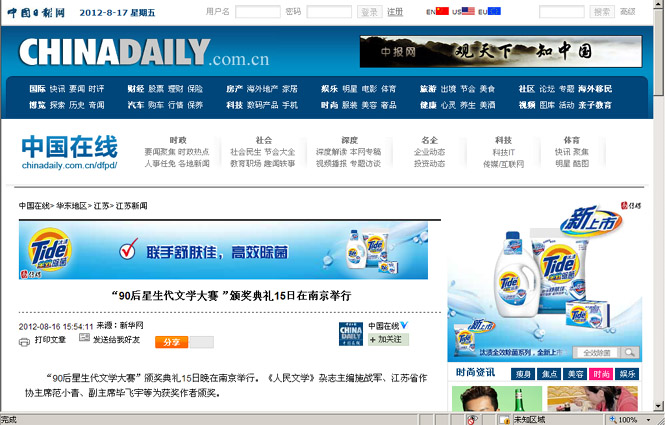
Task: Click the 搜索 search button at top
Action: (x=602, y=12)
